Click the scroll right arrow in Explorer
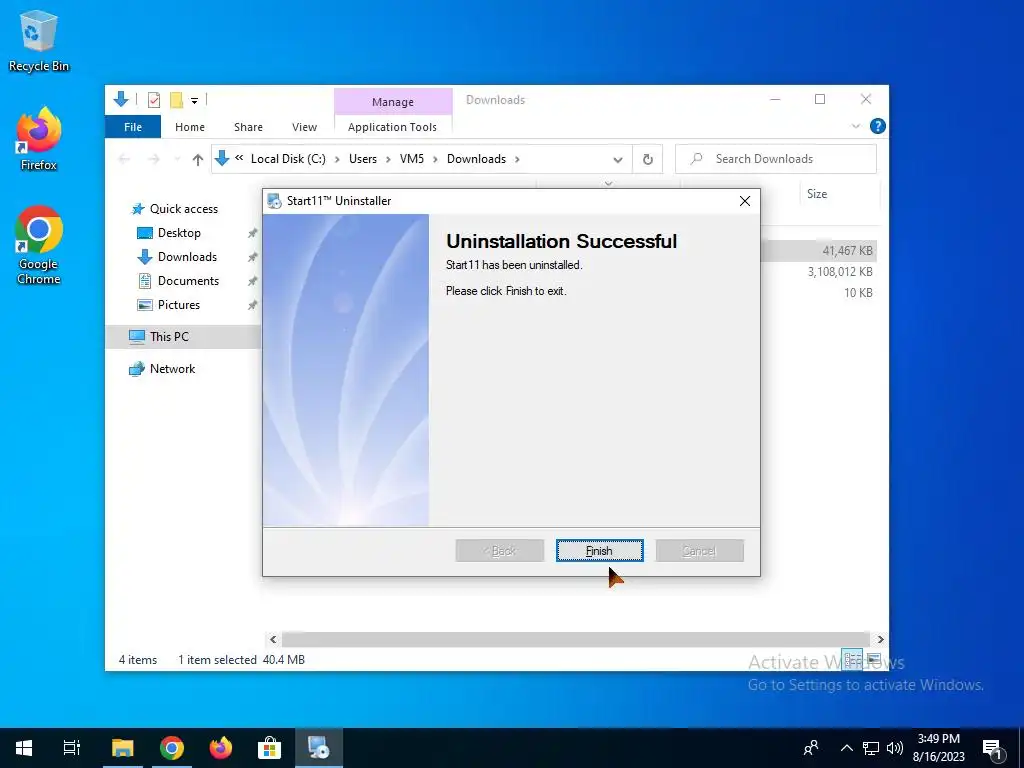Image resolution: width=1024 pixels, height=768 pixels. tap(880, 639)
